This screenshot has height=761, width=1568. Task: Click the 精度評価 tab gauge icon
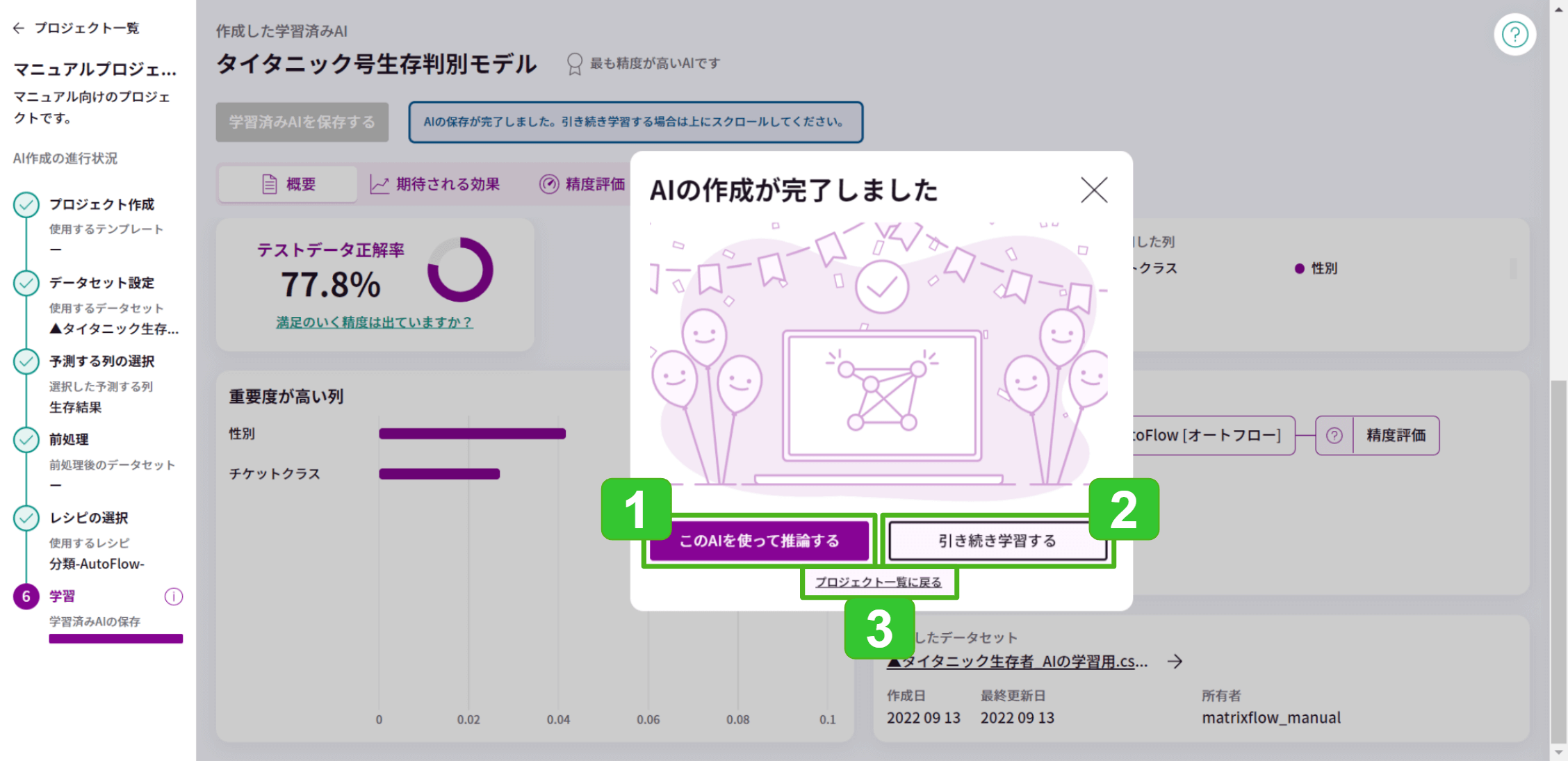tap(549, 184)
